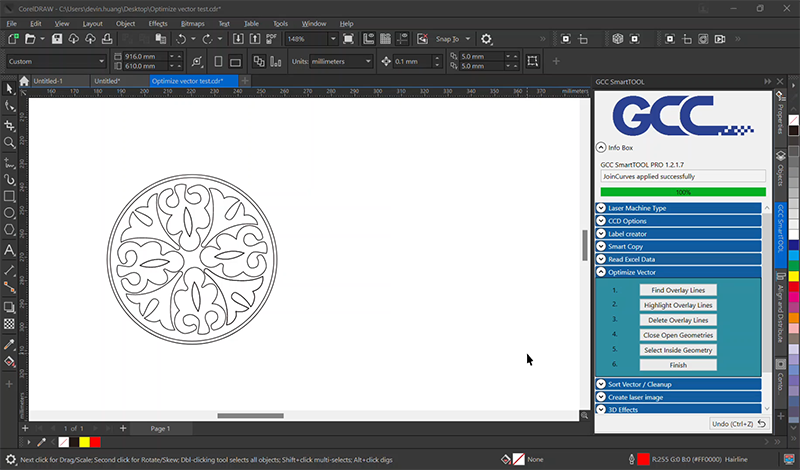This screenshot has height=470, width=800.
Task: Select the Transparency checkerboard tool
Action: [9, 324]
